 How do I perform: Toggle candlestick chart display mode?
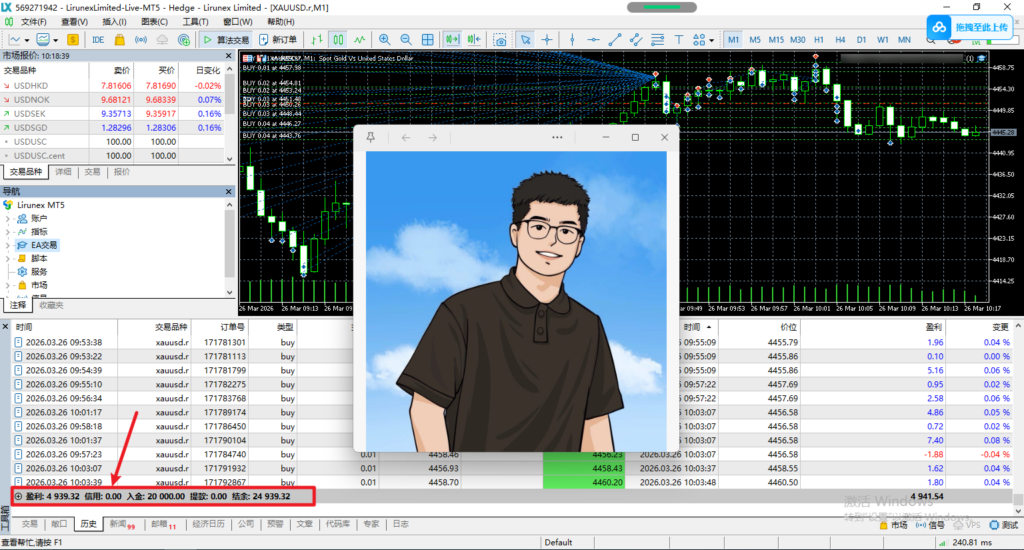coord(338,40)
